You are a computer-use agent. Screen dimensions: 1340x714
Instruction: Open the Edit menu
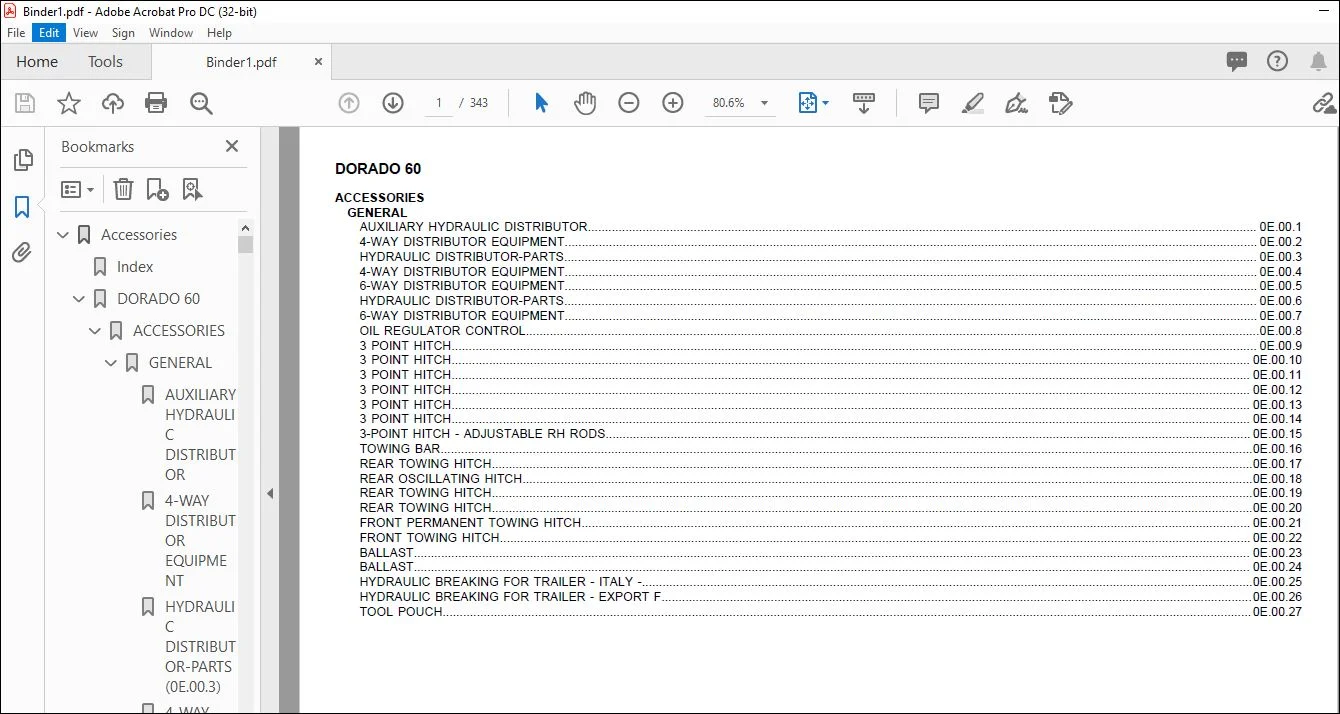click(49, 33)
